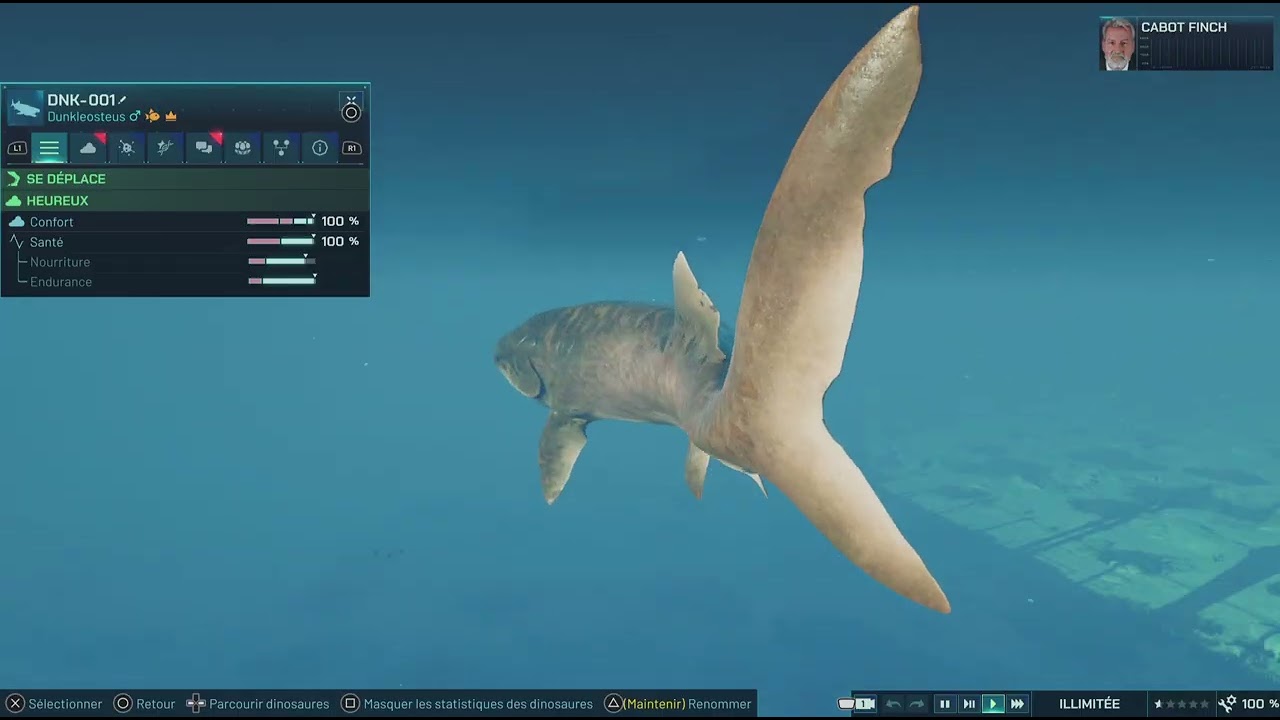Click the Nourriture sub-stat row
This screenshot has height=720, width=1280.
click(x=185, y=262)
